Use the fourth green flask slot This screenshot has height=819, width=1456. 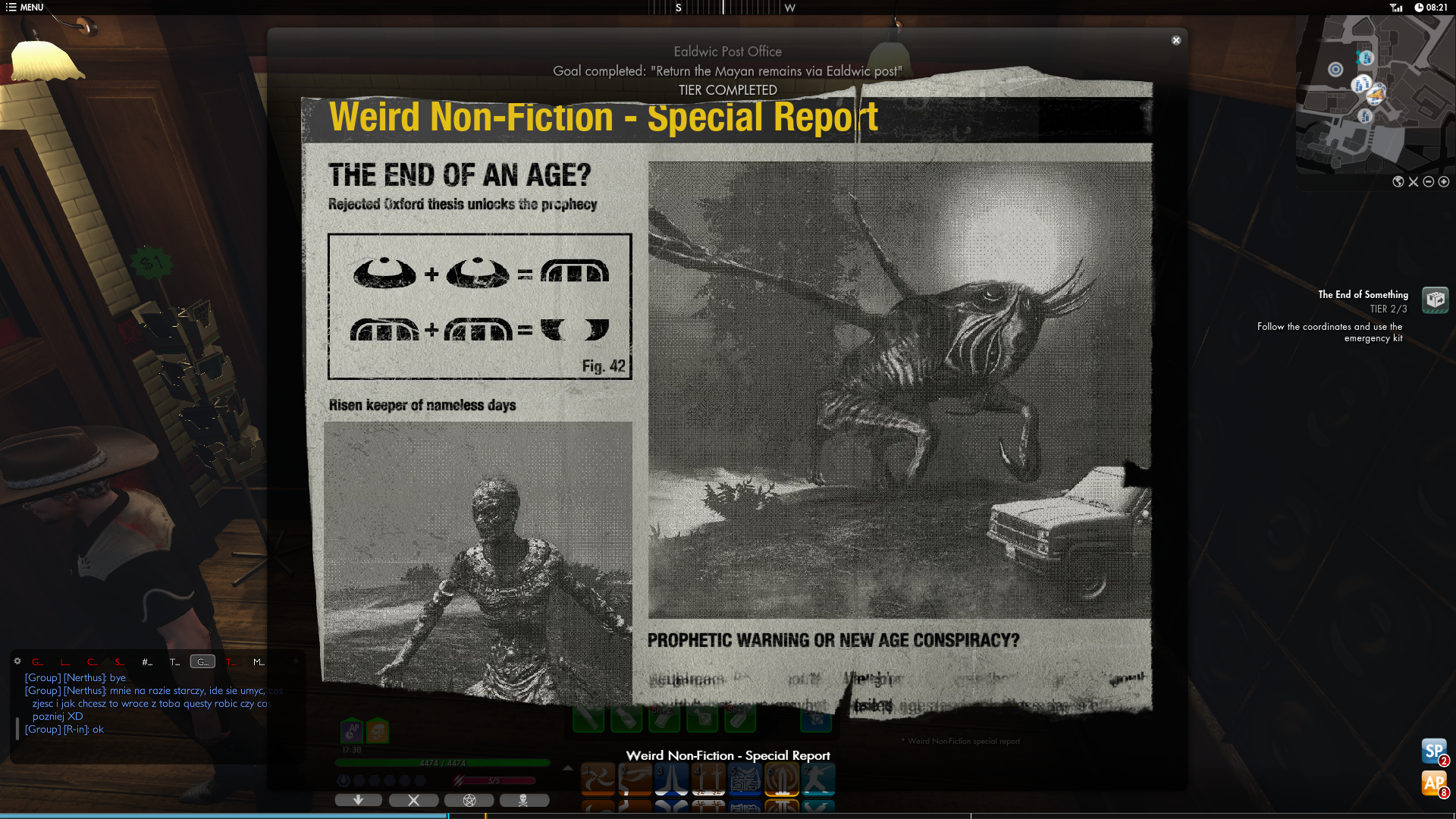702,717
